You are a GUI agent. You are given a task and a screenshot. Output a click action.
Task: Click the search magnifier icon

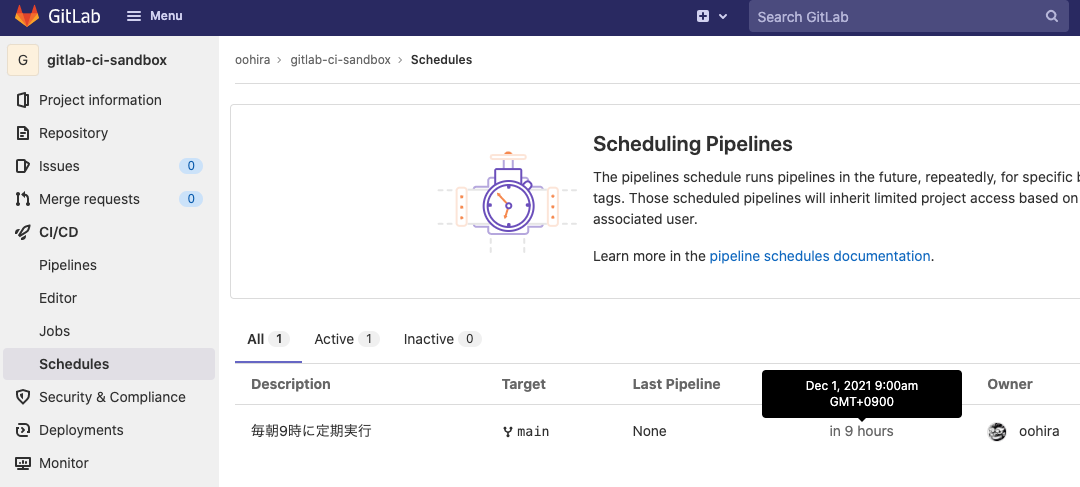click(1052, 16)
